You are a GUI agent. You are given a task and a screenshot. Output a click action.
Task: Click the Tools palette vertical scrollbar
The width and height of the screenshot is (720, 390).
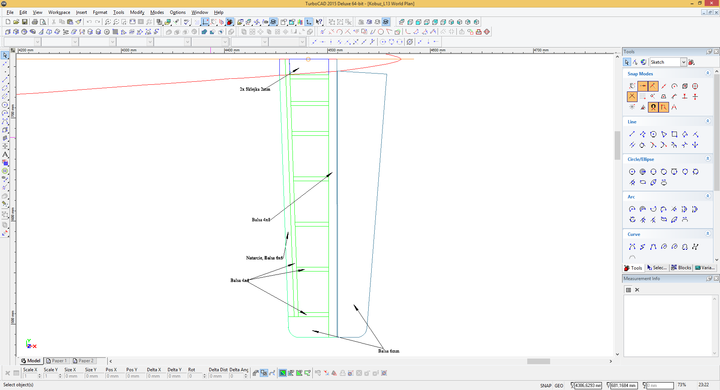717,133
